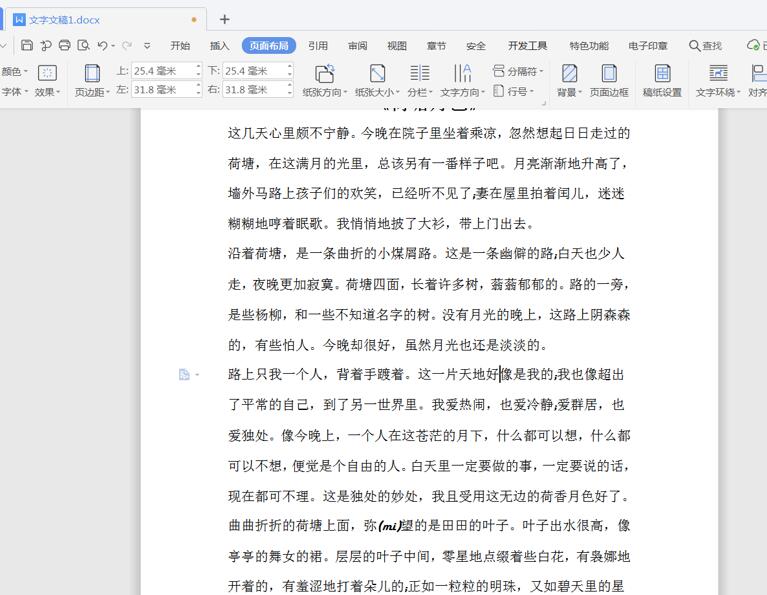
Task: Select the 页面布局 tab
Action: (269, 46)
